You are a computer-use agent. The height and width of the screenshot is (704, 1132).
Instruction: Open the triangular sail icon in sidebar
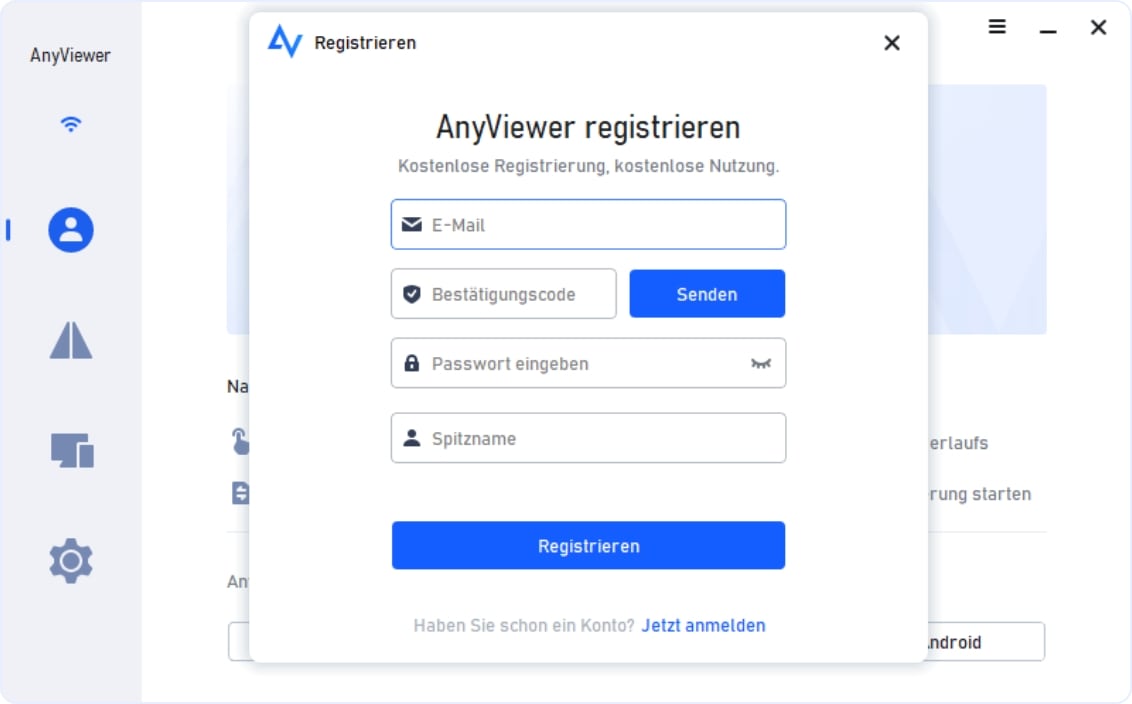[71, 341]
